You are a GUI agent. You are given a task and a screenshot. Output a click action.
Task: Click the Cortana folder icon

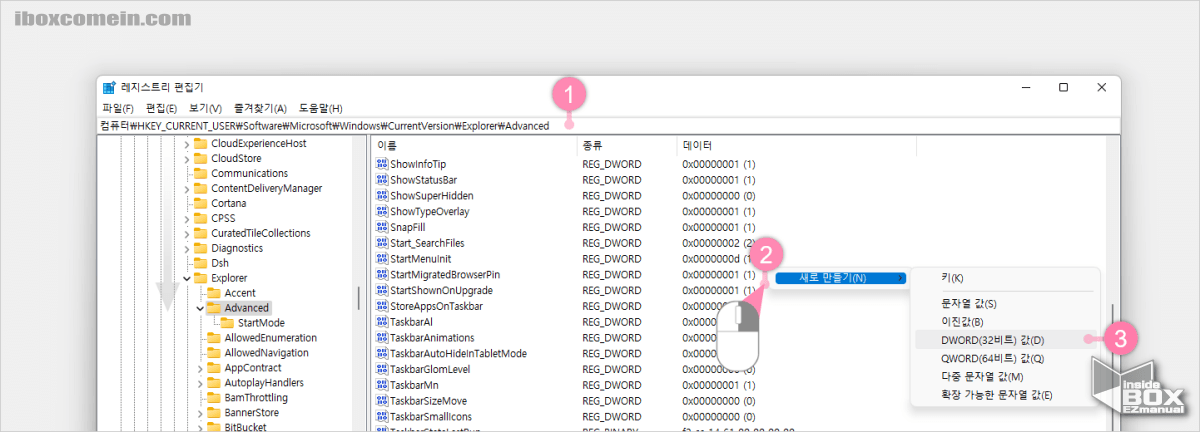[200, 203]
